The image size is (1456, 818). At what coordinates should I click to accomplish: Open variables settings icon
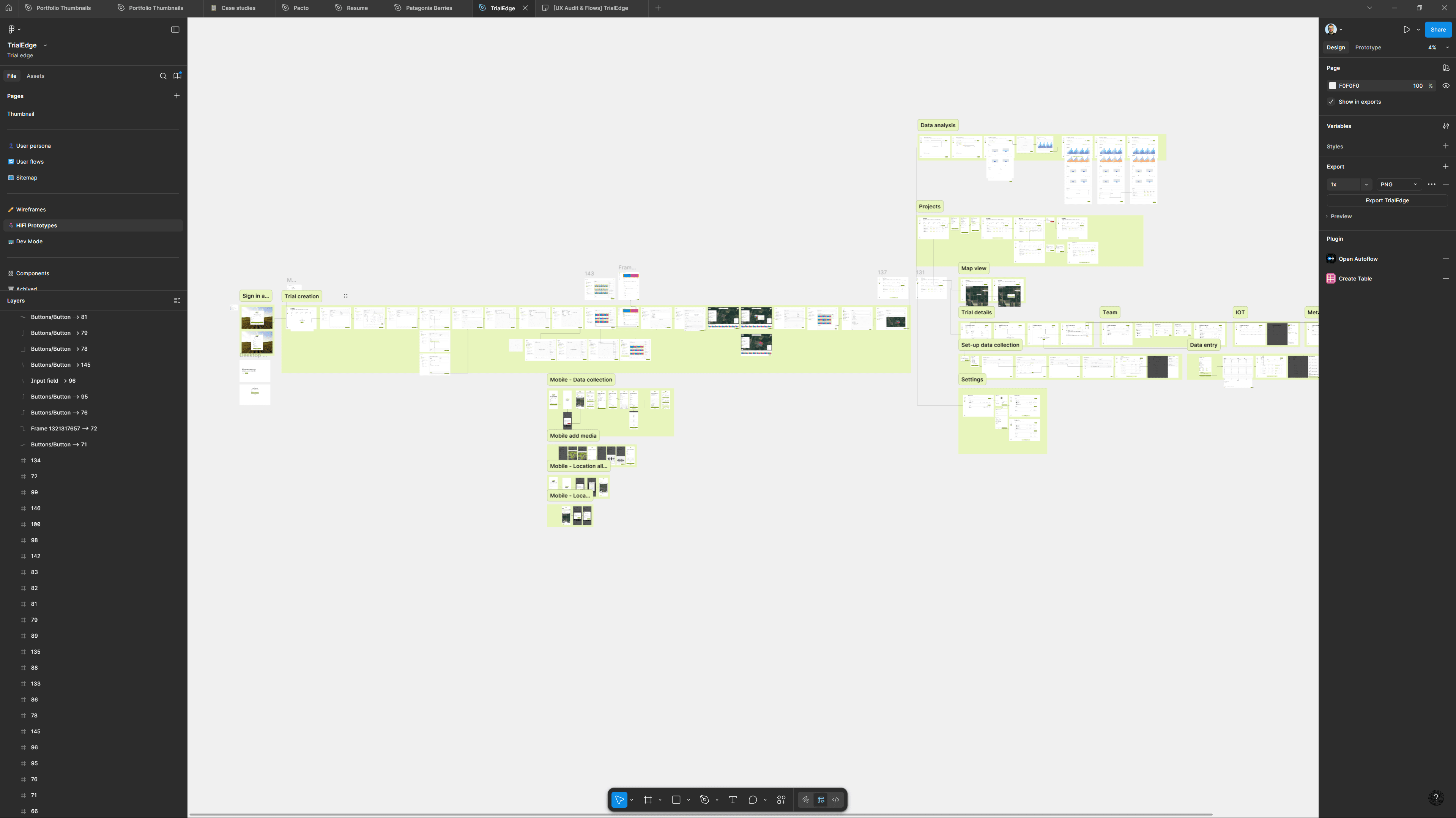click(x=1445, y=126)
